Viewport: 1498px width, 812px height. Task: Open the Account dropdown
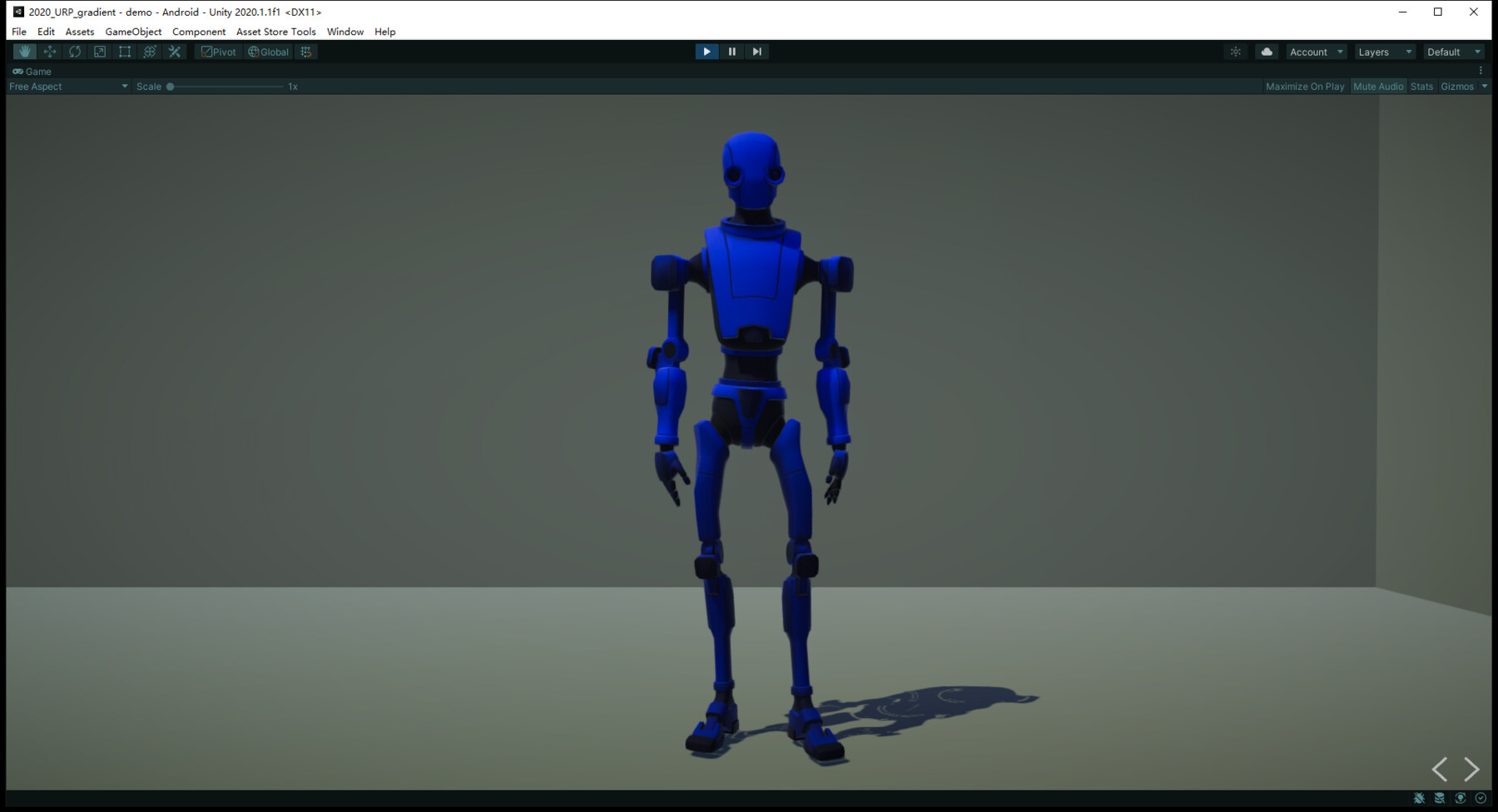pyautogui.click(x=1316, y=52)
